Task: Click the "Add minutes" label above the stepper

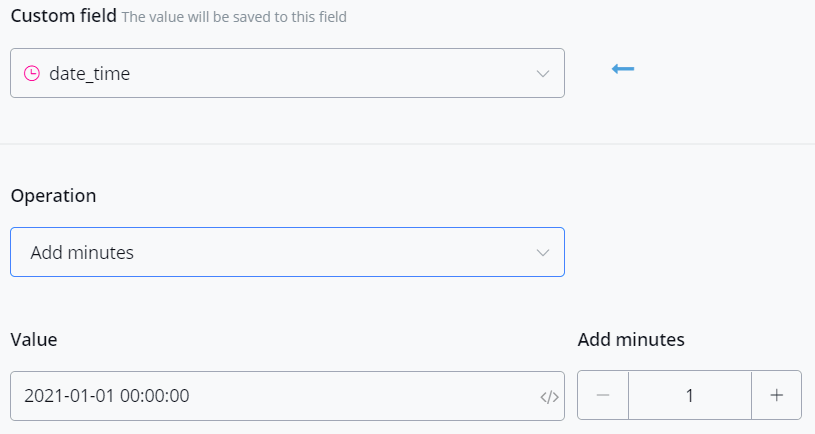Action: click(631, 339)
